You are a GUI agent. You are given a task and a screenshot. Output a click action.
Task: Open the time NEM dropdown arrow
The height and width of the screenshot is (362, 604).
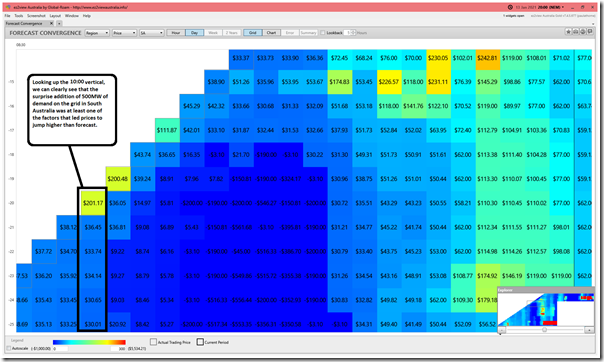tap(563, 7)
